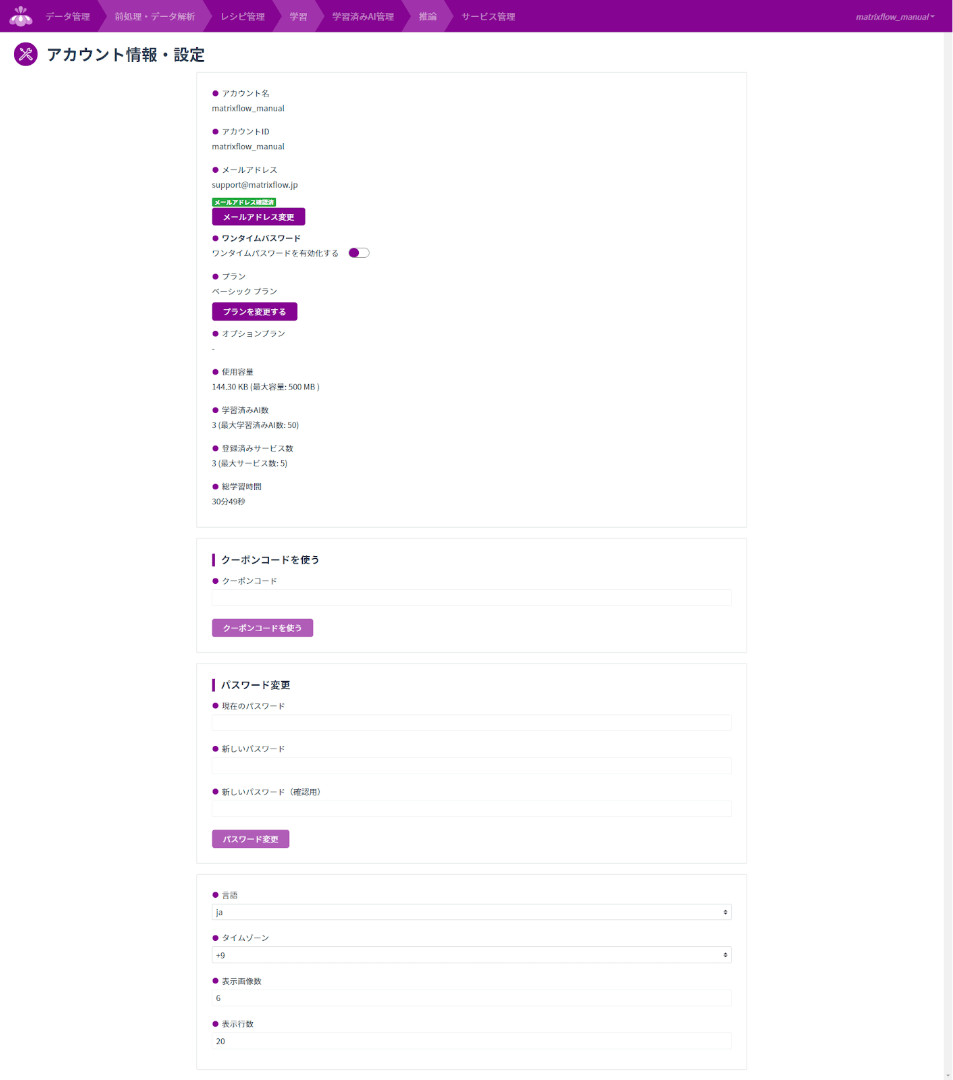Viewport: 953px width, 1080px height.
Task: Click the 現在のパスワード input field
Action: point(472,723)
